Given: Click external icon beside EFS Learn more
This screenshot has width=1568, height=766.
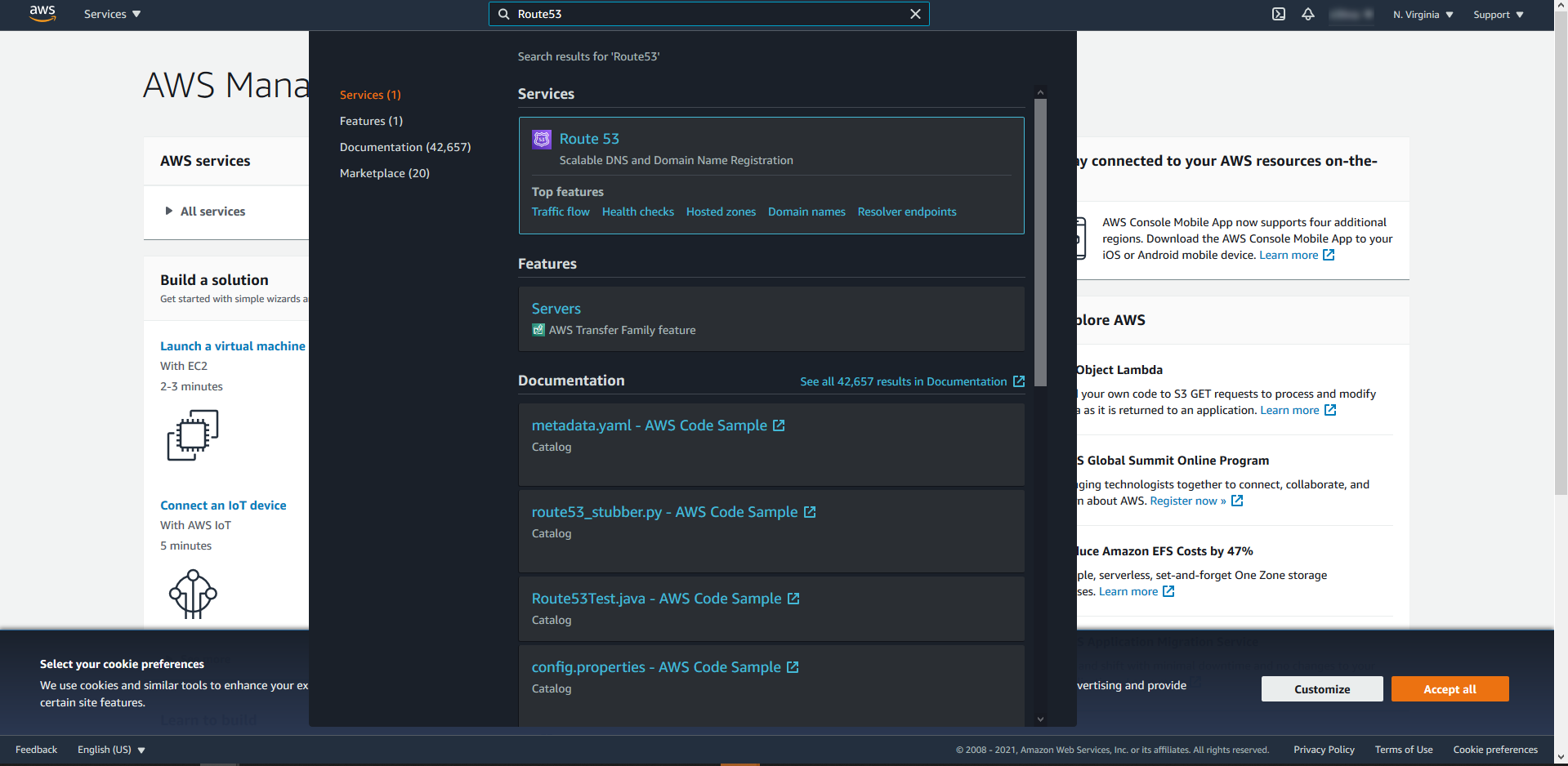Looking at the screenshot, I should click(x=1168, y=591).
